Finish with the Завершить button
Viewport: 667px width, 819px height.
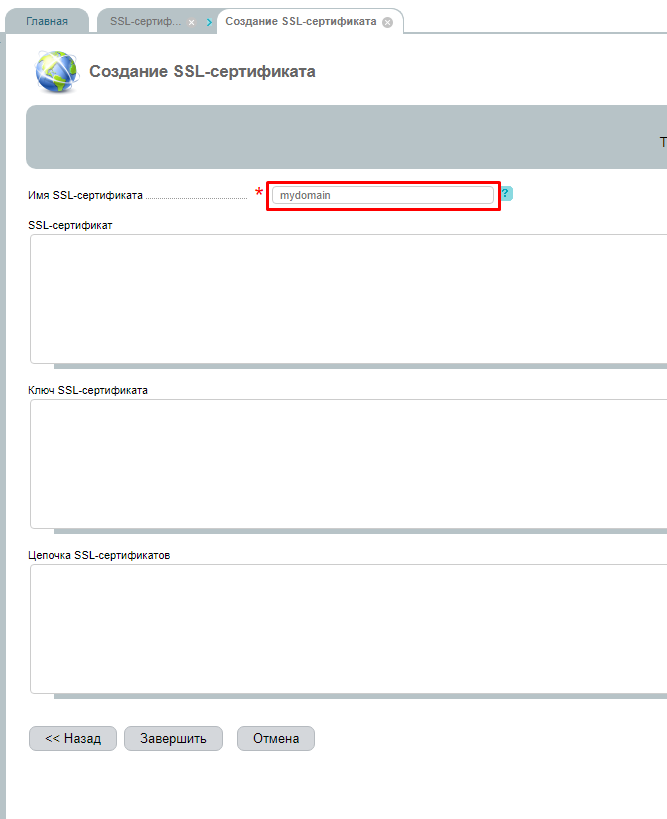pos(173,739)
